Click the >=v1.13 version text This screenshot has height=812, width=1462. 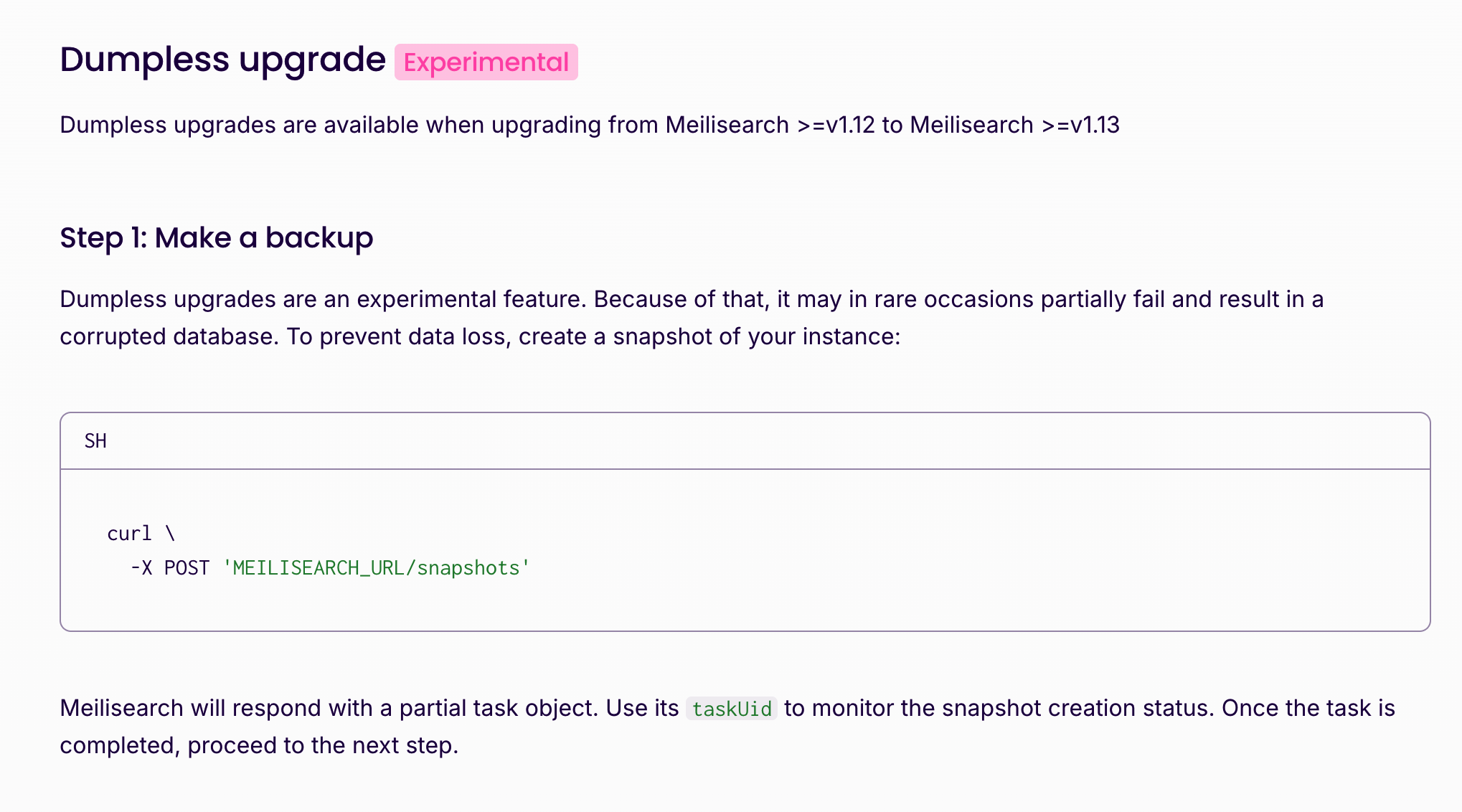(1080, 125)
